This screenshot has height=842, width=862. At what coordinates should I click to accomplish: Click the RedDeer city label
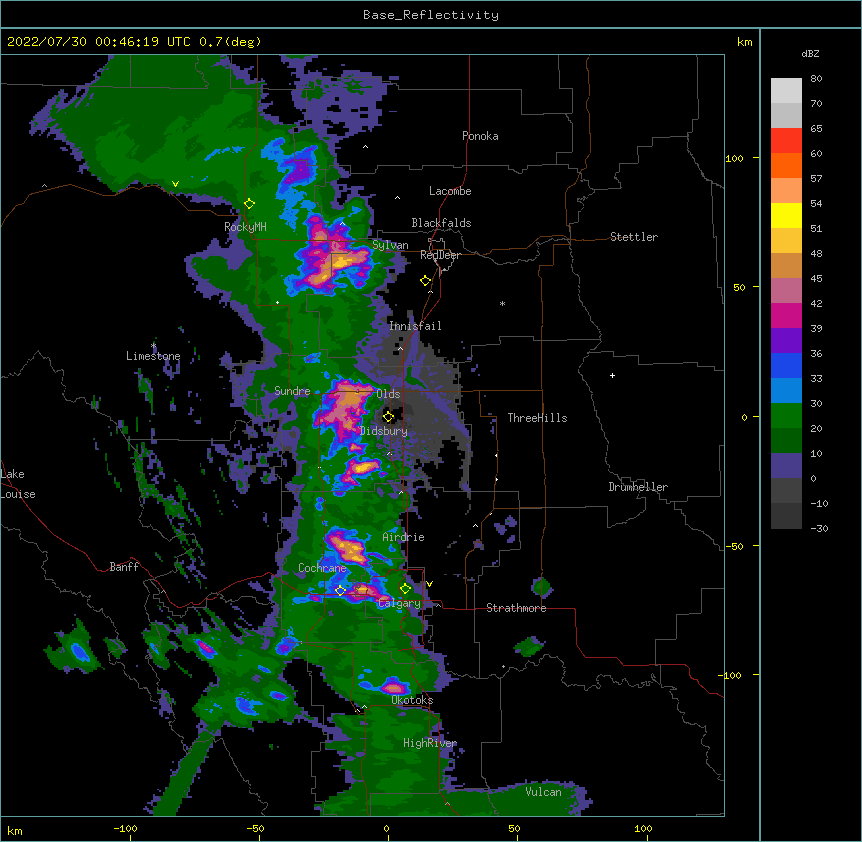tap(440, 255)
